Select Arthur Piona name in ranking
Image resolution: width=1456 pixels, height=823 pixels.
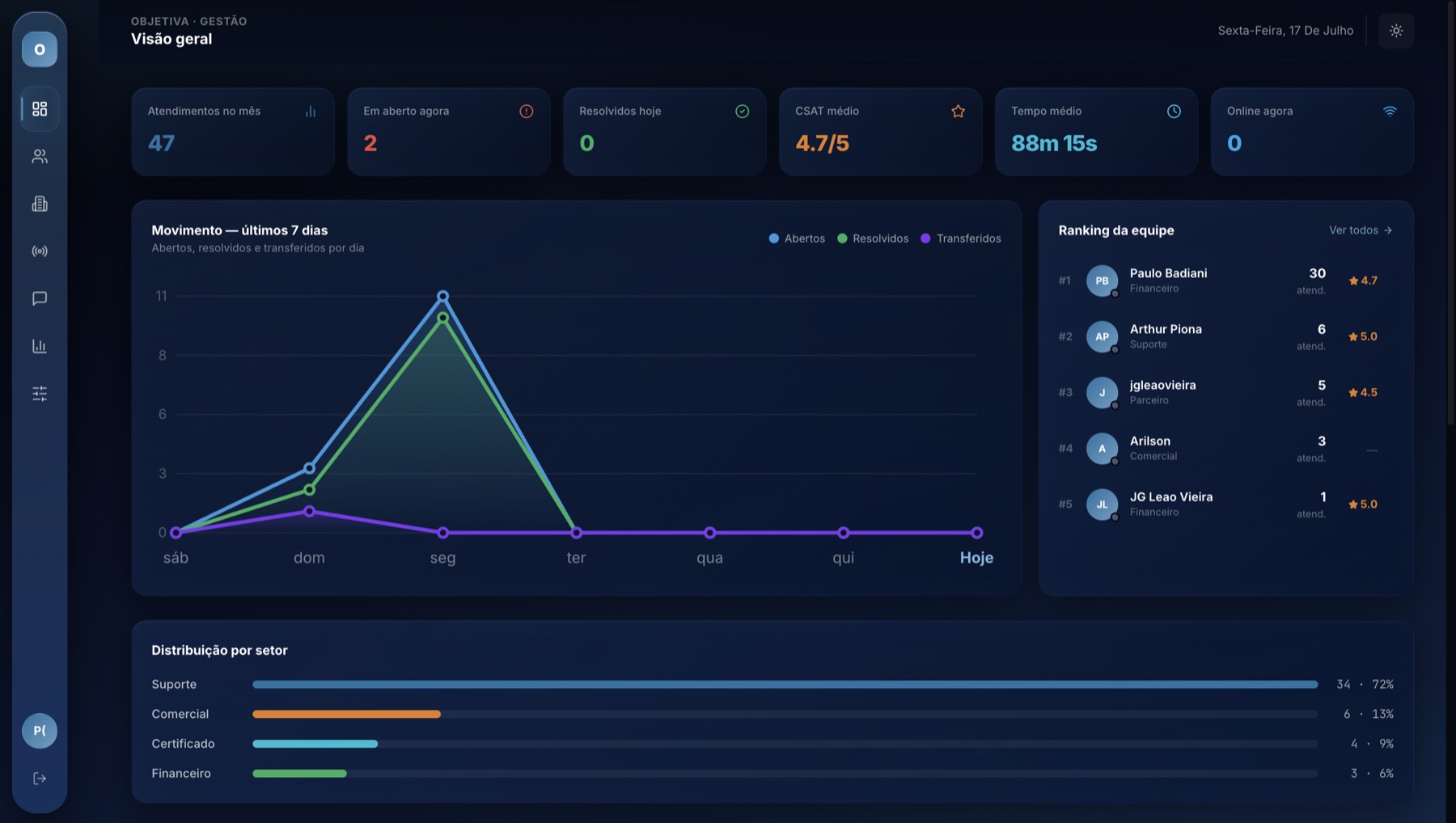(1166, 329)
